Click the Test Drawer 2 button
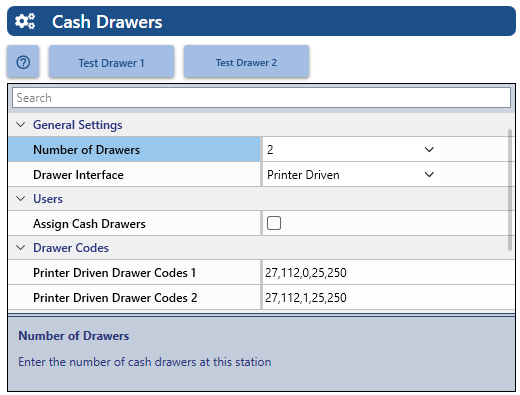This screenshot has height=395, width=520. point(246,62)
